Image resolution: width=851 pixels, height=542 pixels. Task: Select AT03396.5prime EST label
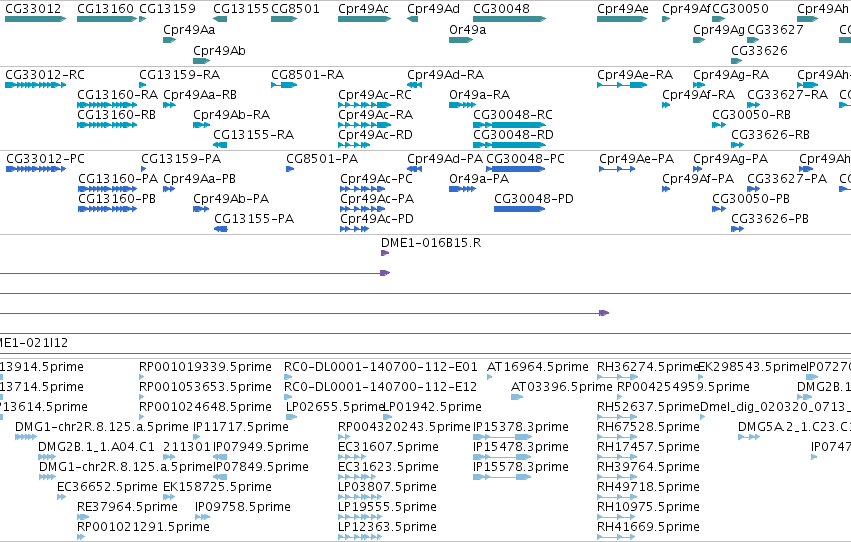562,387
